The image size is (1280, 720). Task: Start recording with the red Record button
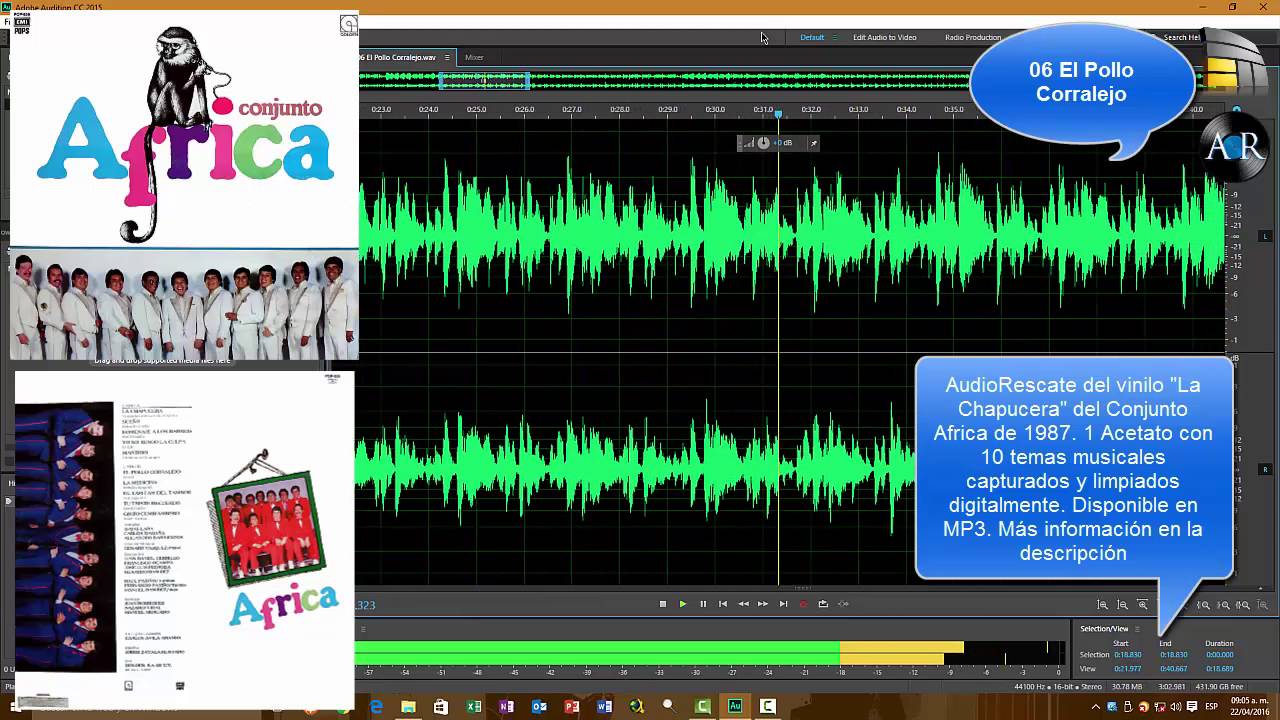click(x=803, y=604)
